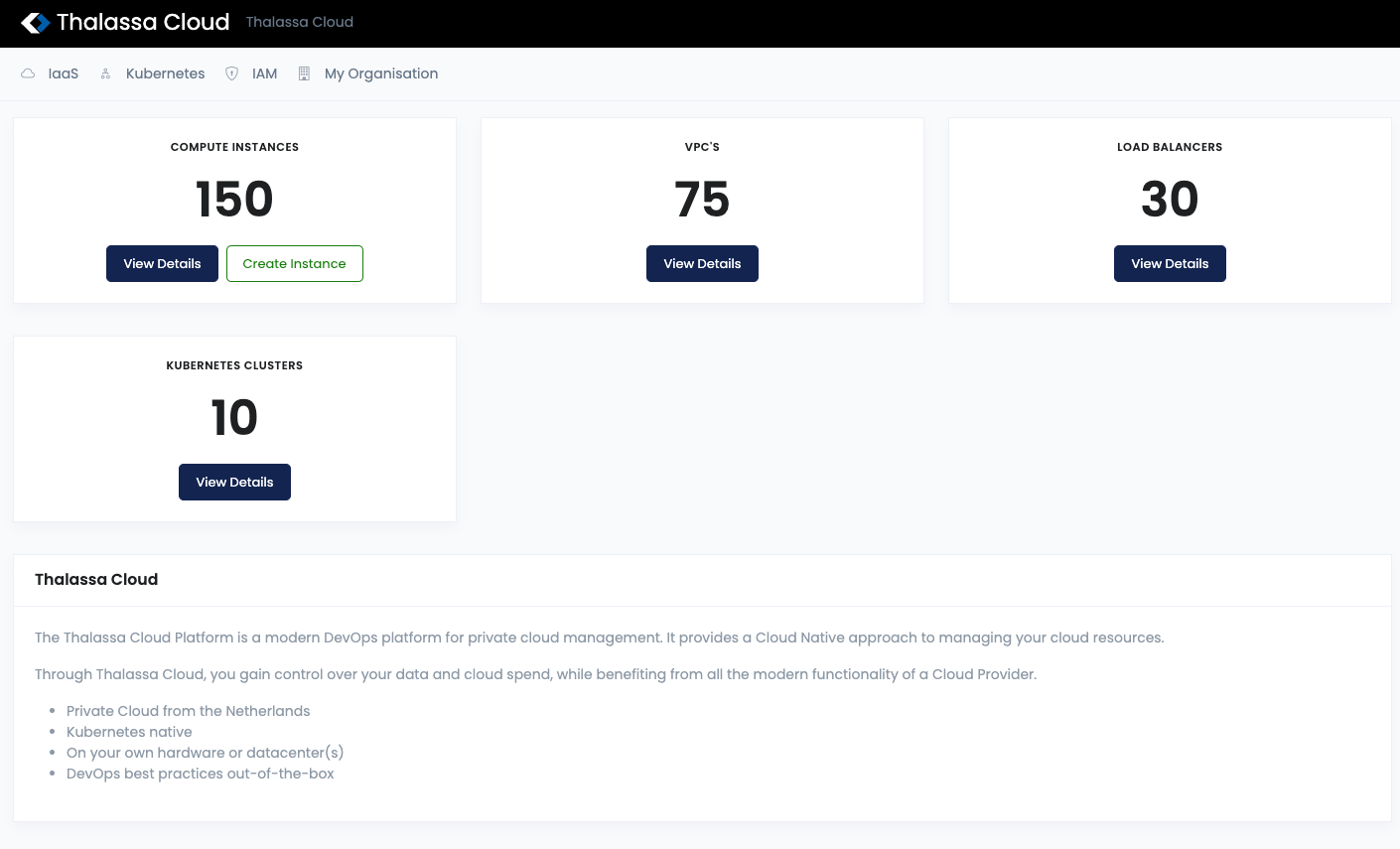Open the My Organisation menu
The width and height of the screenshot is (1400, 849).
tap(381, 73)
